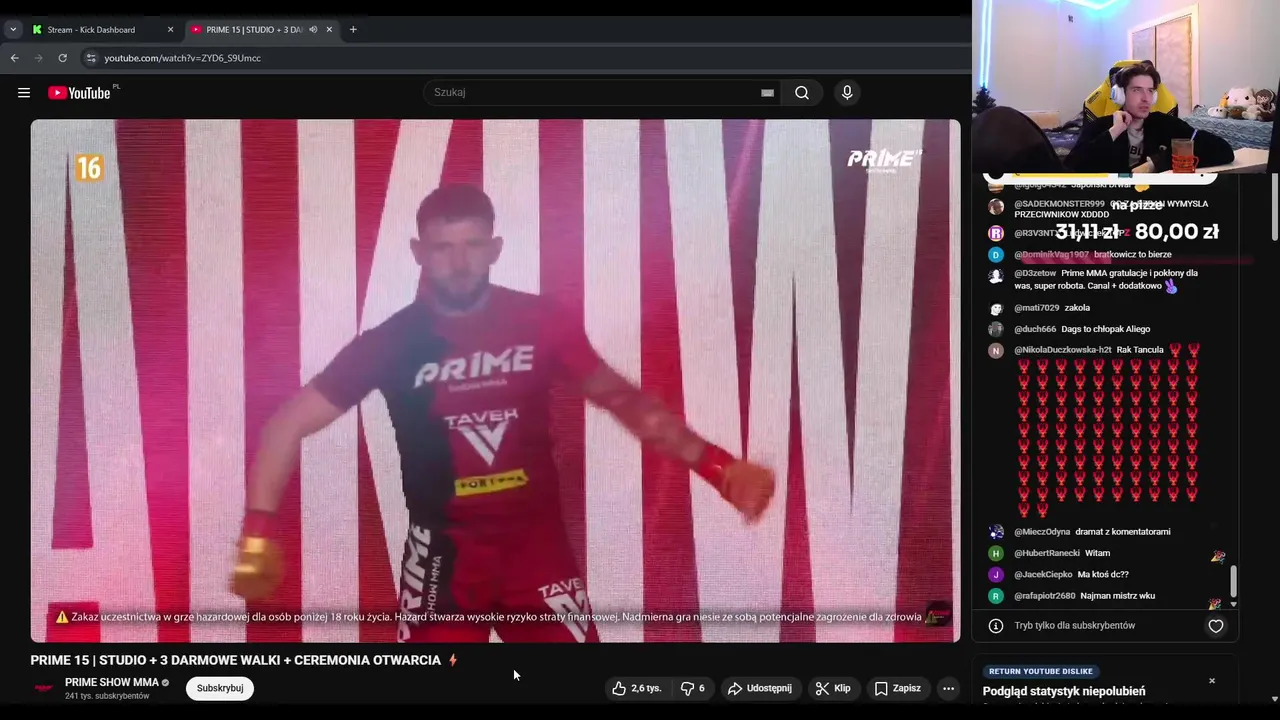The width and height of the screenshot is (1280, 720).
Task: View site information icon in address bar
Action: tap(91, 58)
